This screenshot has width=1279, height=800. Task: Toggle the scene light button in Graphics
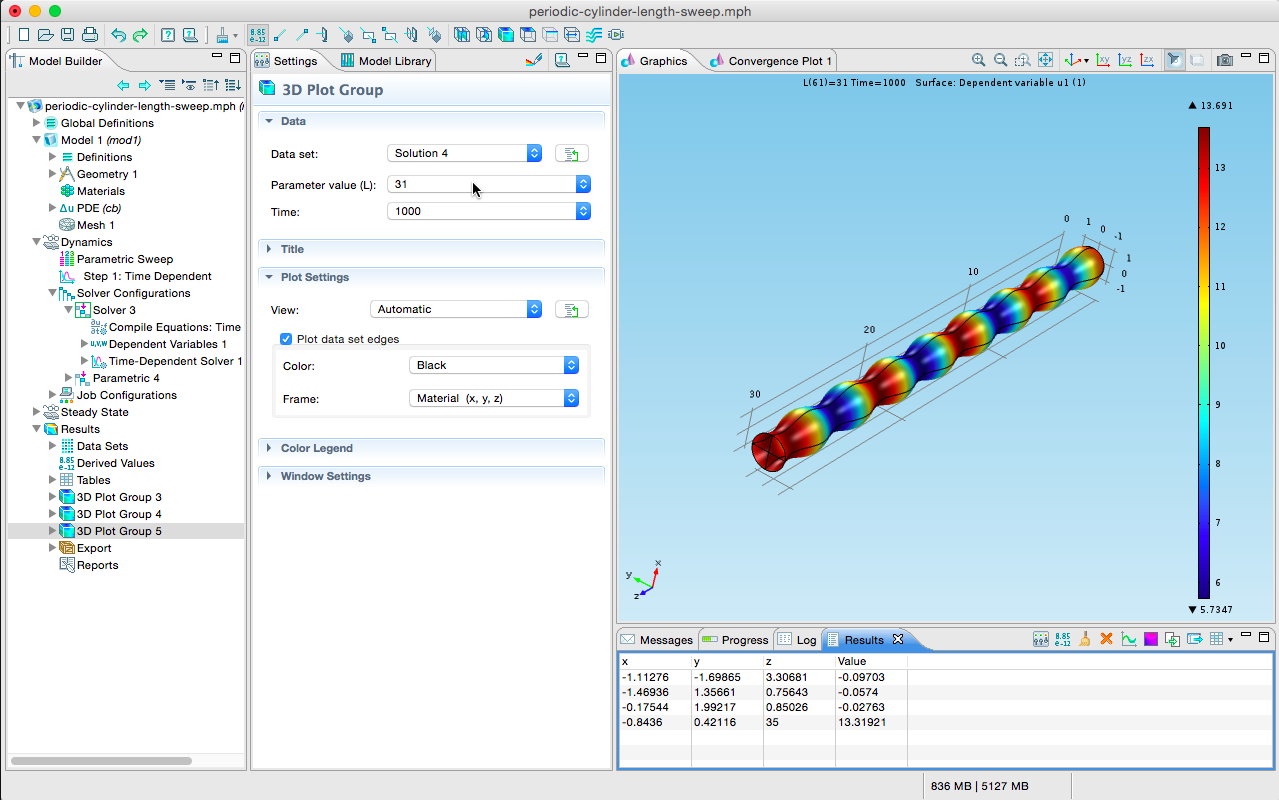1175,60
